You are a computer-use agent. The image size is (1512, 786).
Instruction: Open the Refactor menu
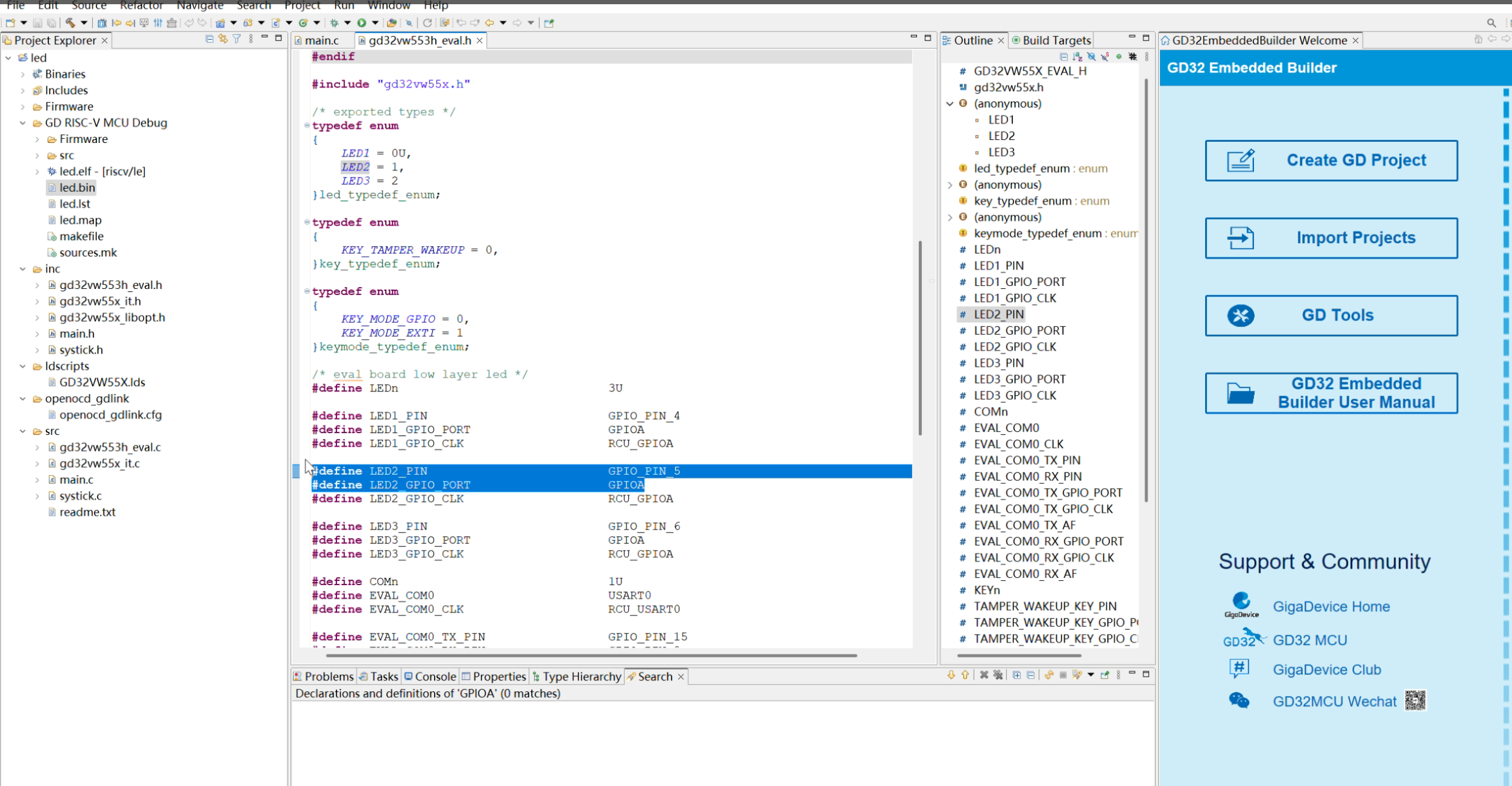point(141,5)
